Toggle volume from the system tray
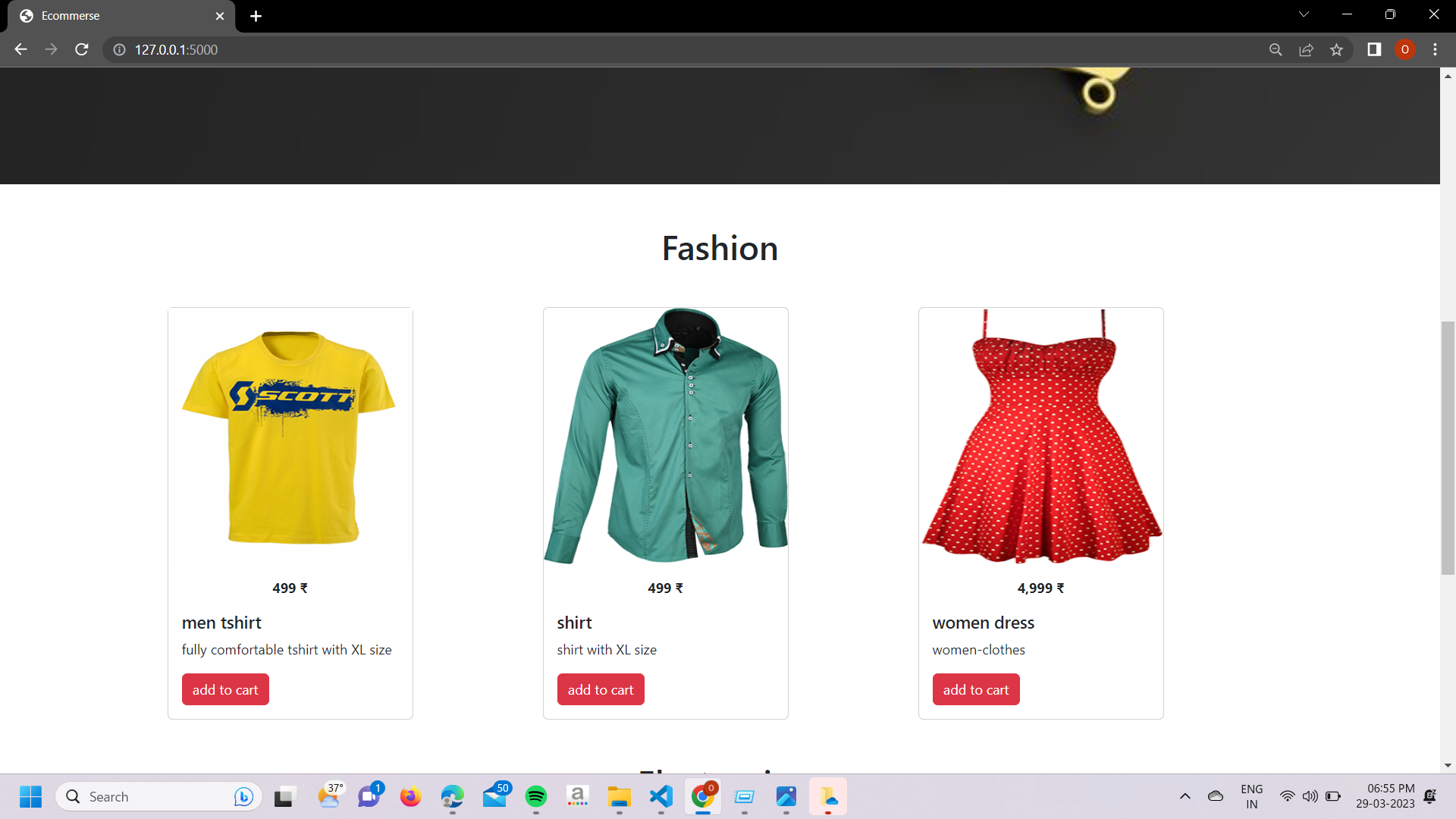The image size is (1456, 819). coord(1311,796)
